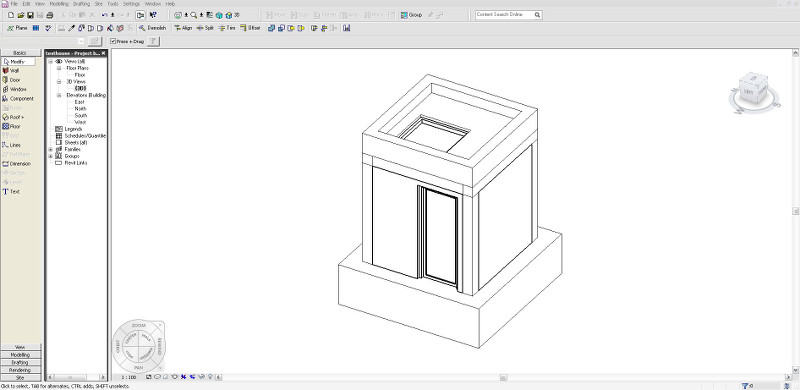800x390 pixels.
Task: Select the Modify tool
Action: tap(18, 61)
